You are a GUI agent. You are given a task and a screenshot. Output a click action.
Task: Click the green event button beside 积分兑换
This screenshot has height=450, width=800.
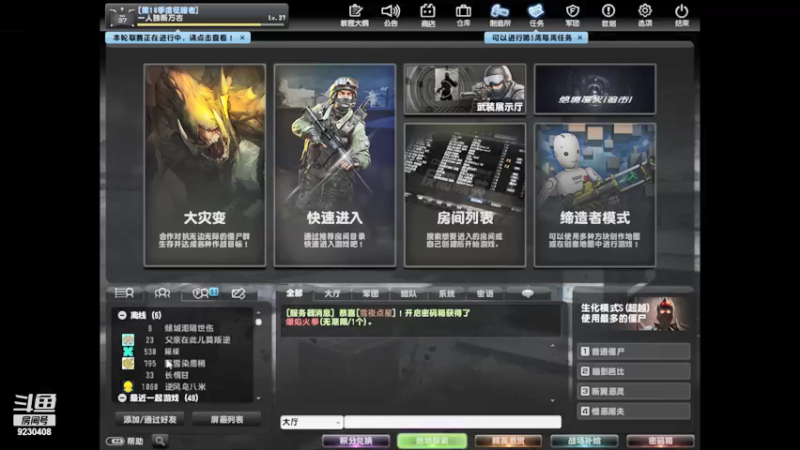432,441
